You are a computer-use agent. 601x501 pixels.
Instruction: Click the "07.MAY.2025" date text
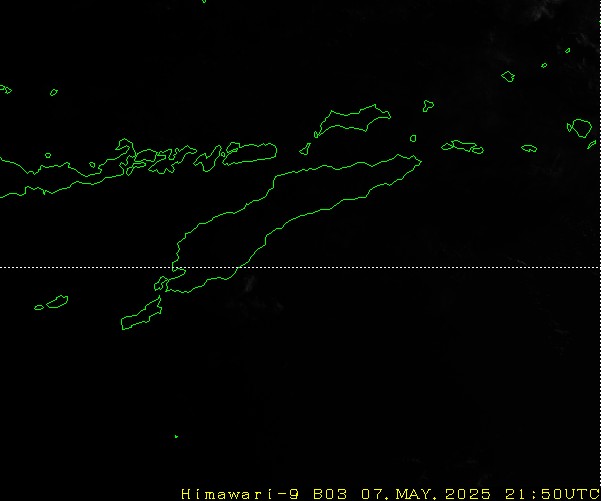pyautogui.click(x=426, y=494)
